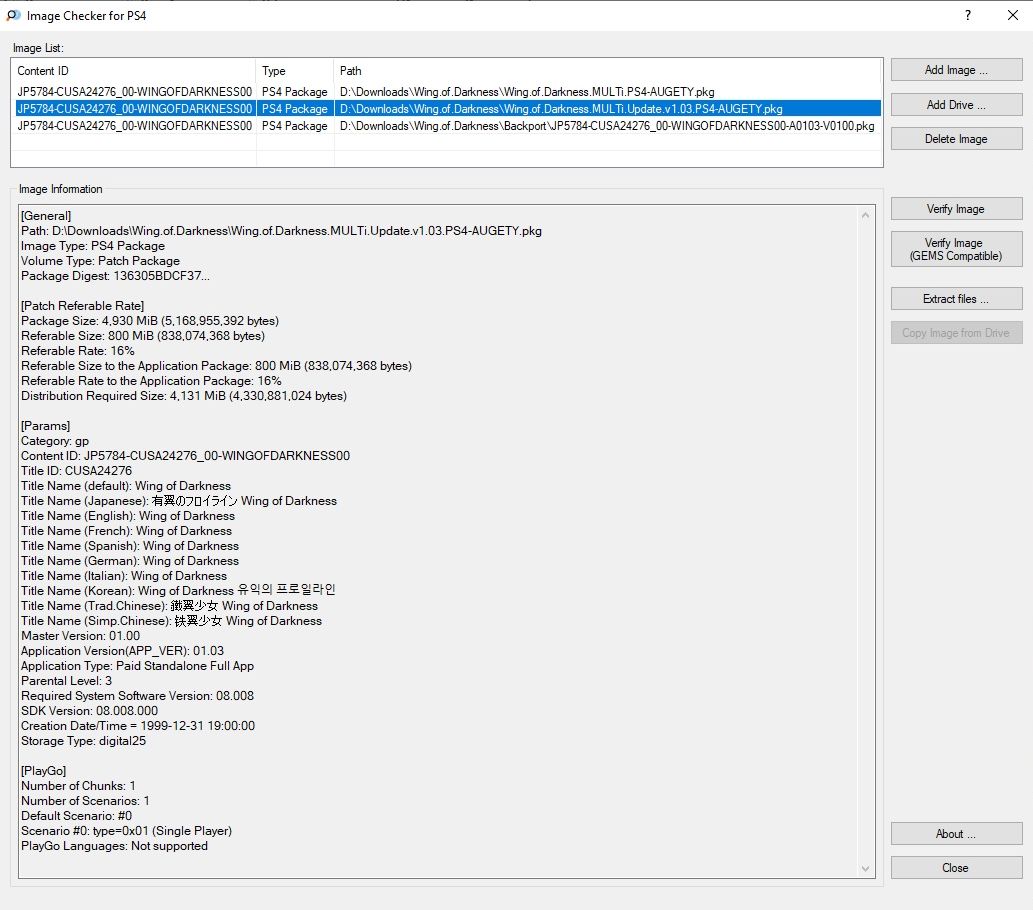Click the Title Name (Korean) line

tap(179, 590)
